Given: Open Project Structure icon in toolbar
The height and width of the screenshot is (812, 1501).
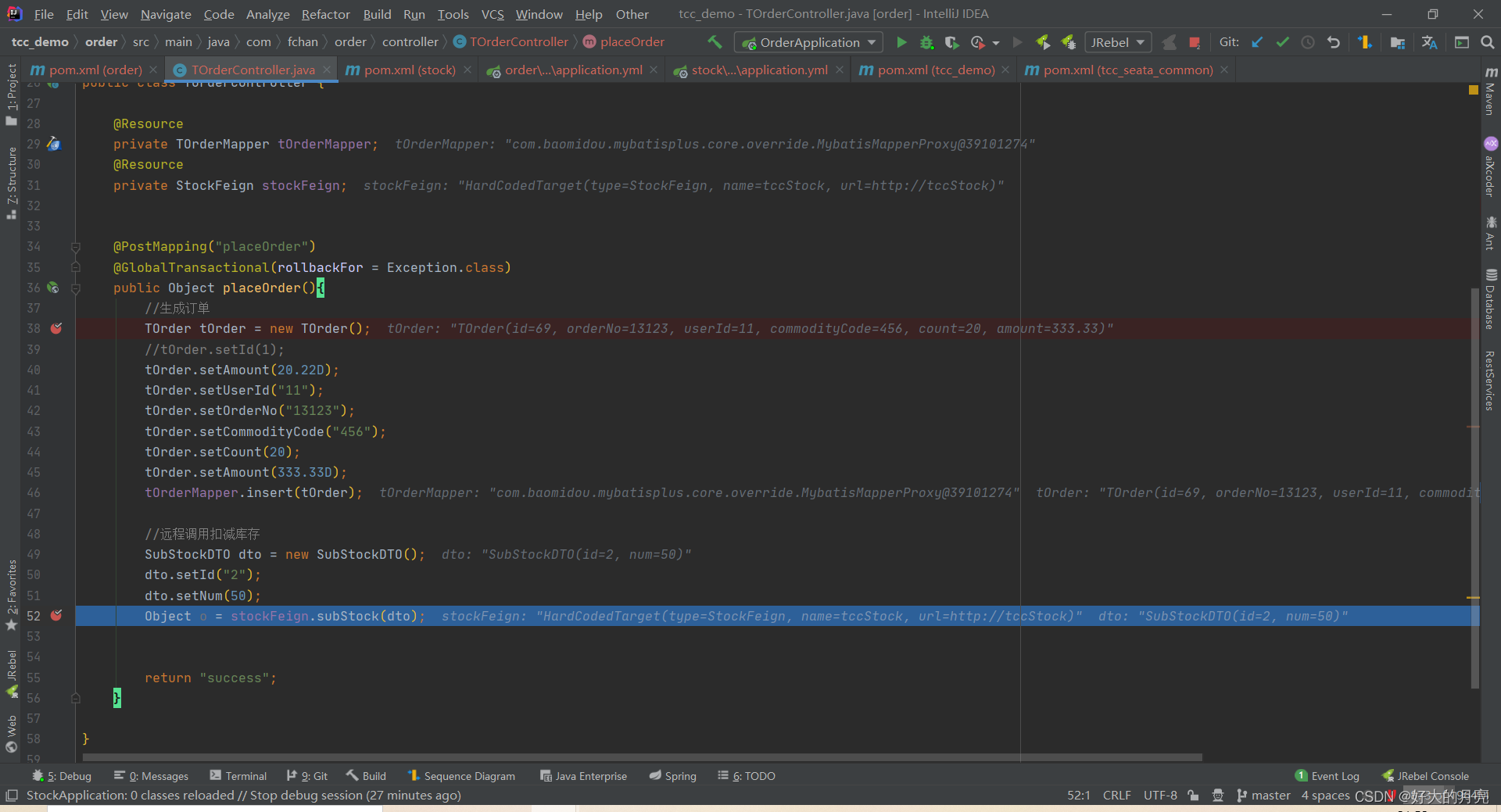Looking at the screenshot, I should pyautogui.click(x=1398, y=42).
